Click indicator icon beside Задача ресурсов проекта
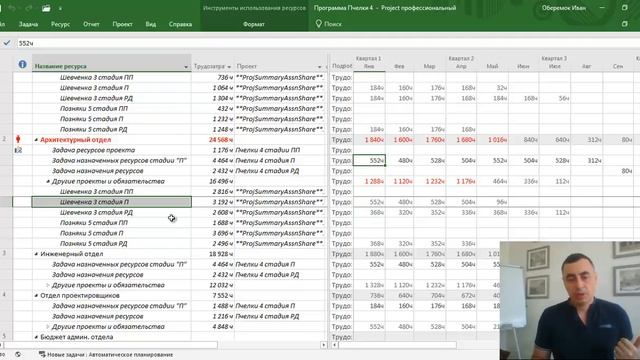The height and width of the screenshot is (360, 640). point(18,150)
